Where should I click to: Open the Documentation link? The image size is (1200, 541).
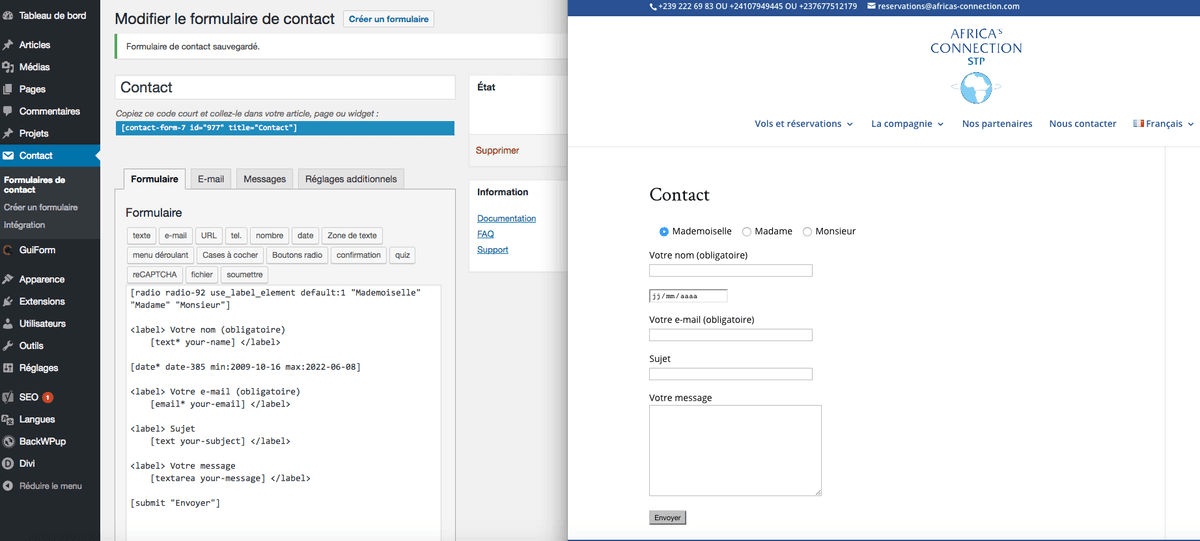pos(506,218)
